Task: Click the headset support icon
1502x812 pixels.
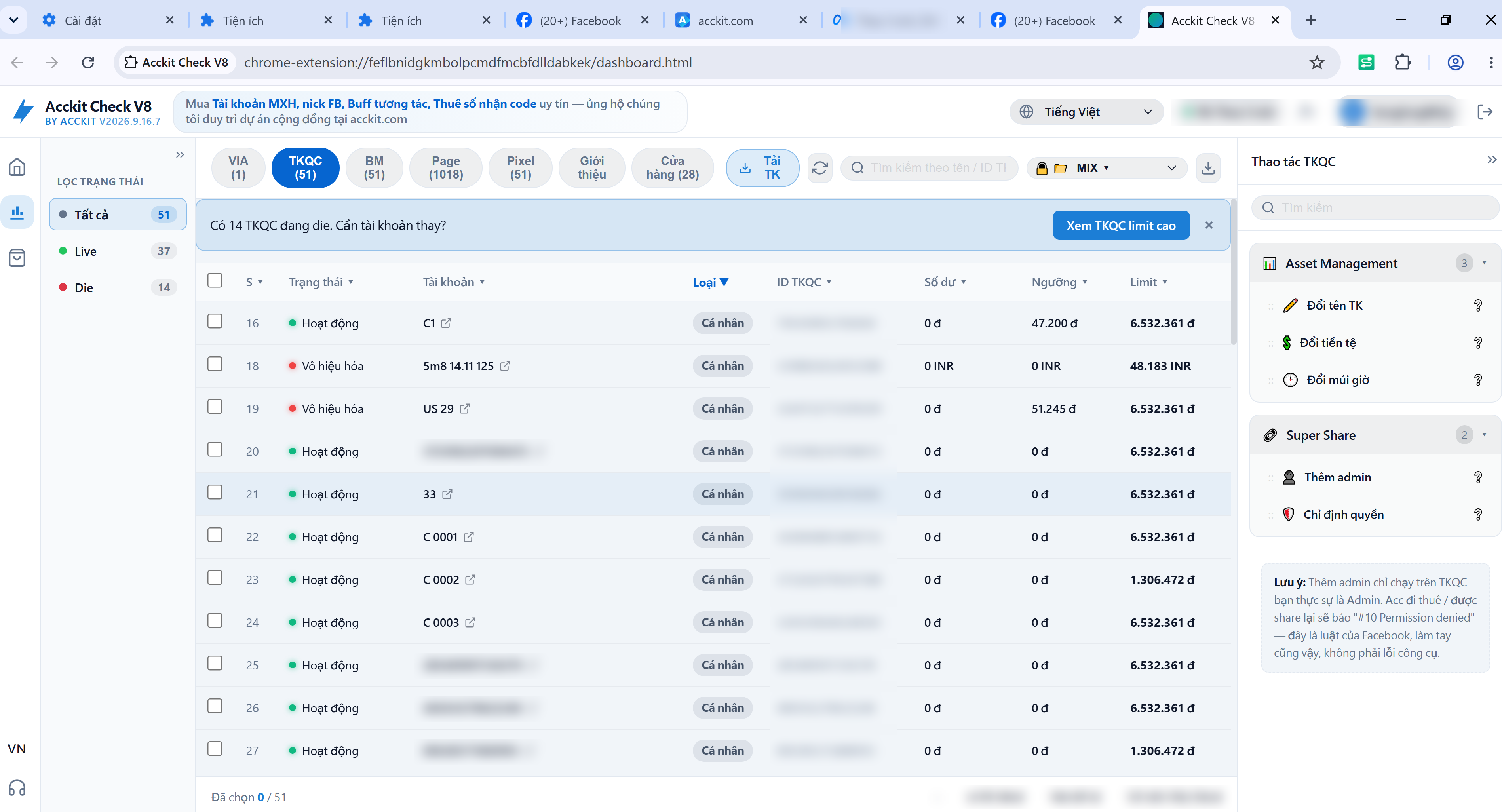Action: click(x=17, y=787)
